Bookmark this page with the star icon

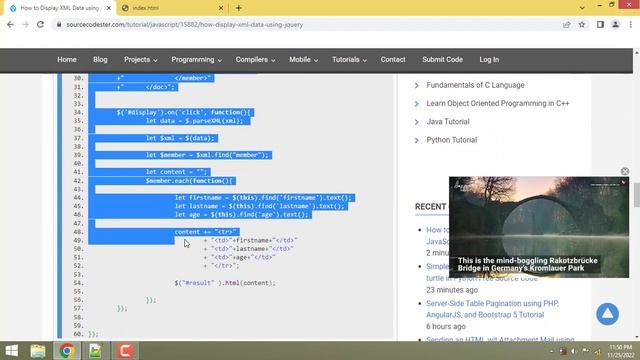(582, 24)
